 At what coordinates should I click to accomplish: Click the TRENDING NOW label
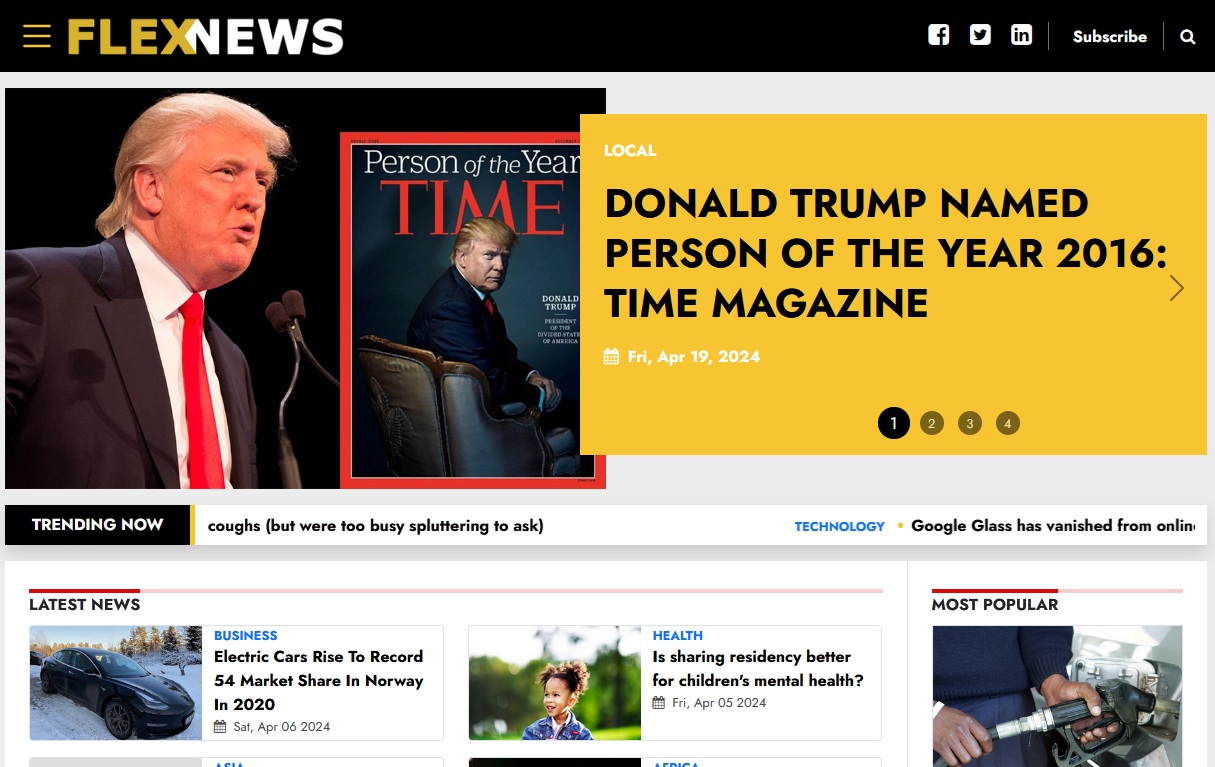(97, 525)
